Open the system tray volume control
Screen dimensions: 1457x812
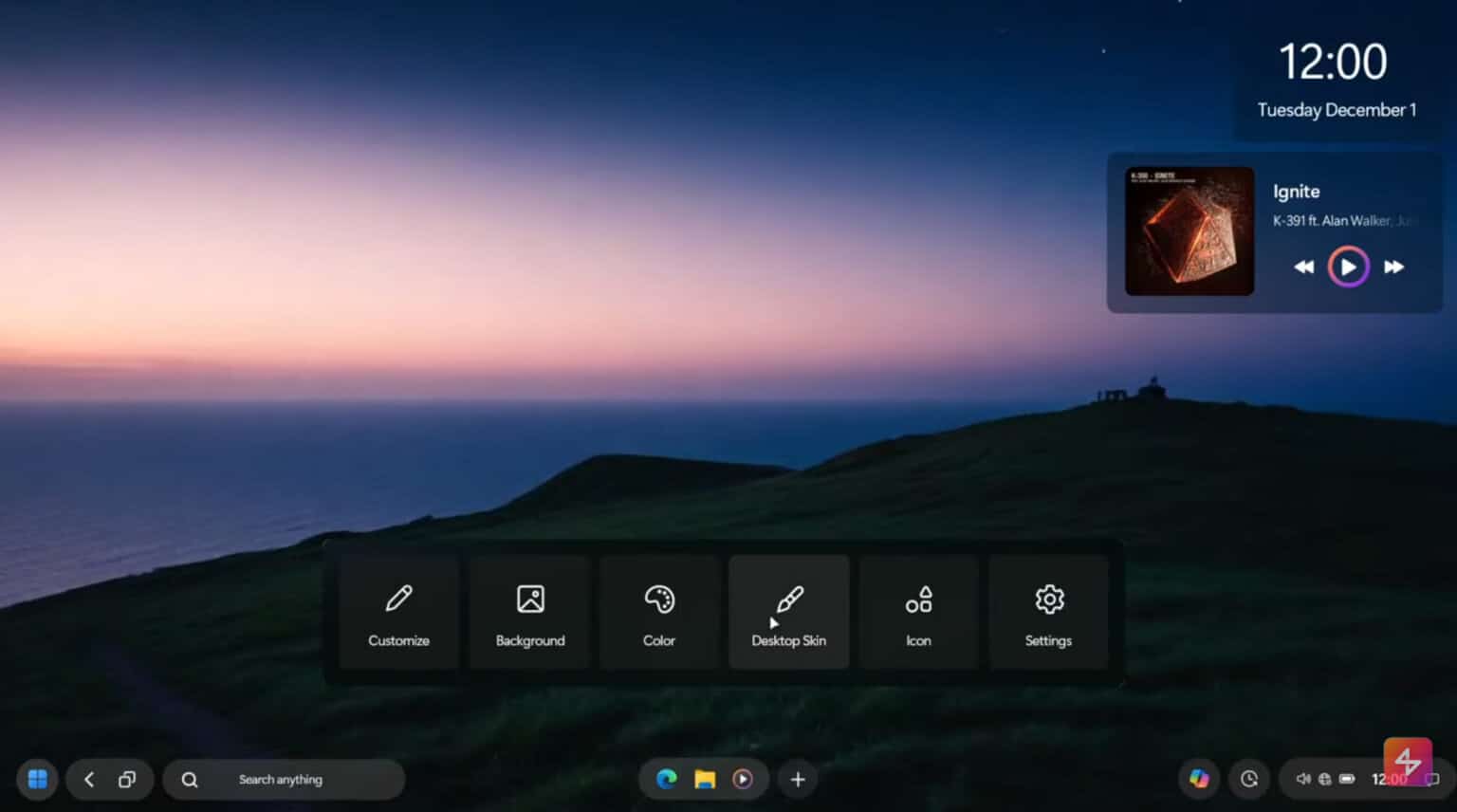(1302, 779)
